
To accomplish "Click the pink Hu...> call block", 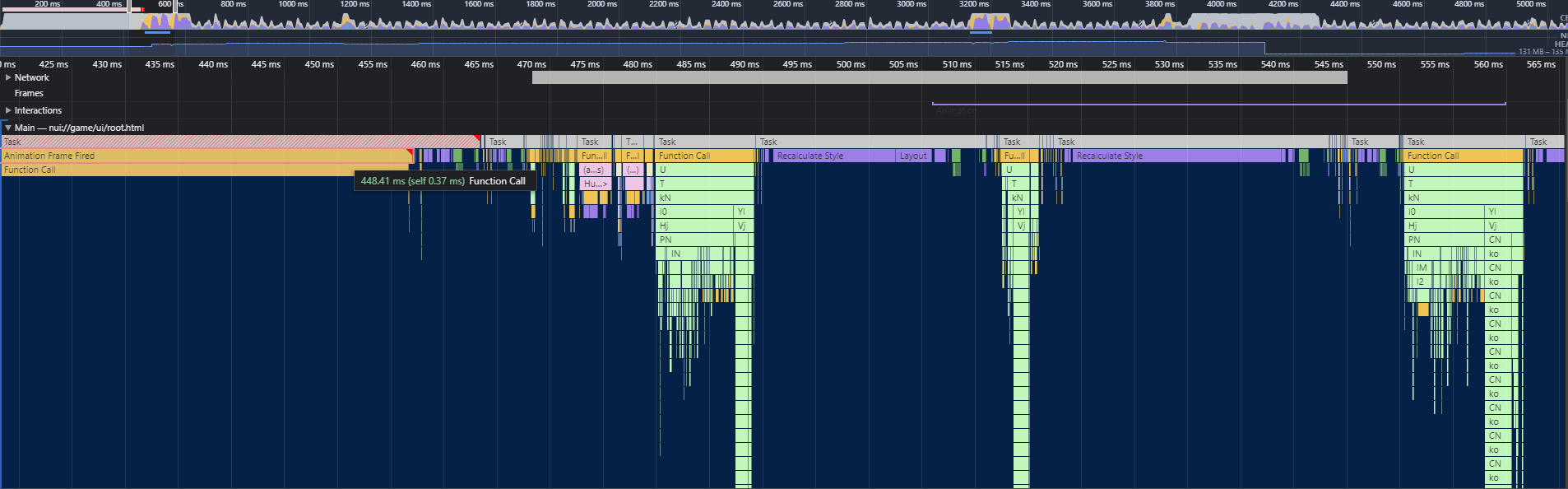I will (596, 184).
